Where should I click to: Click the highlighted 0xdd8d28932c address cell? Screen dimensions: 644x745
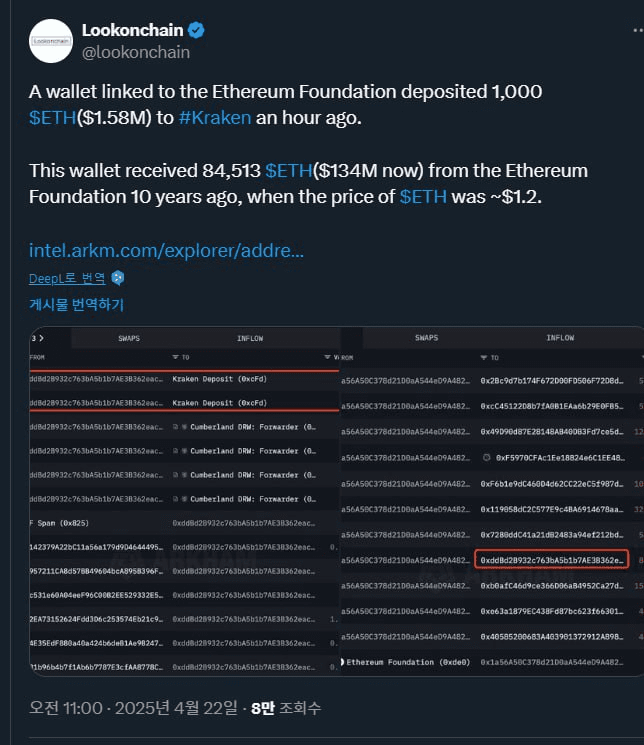point(552,560)
